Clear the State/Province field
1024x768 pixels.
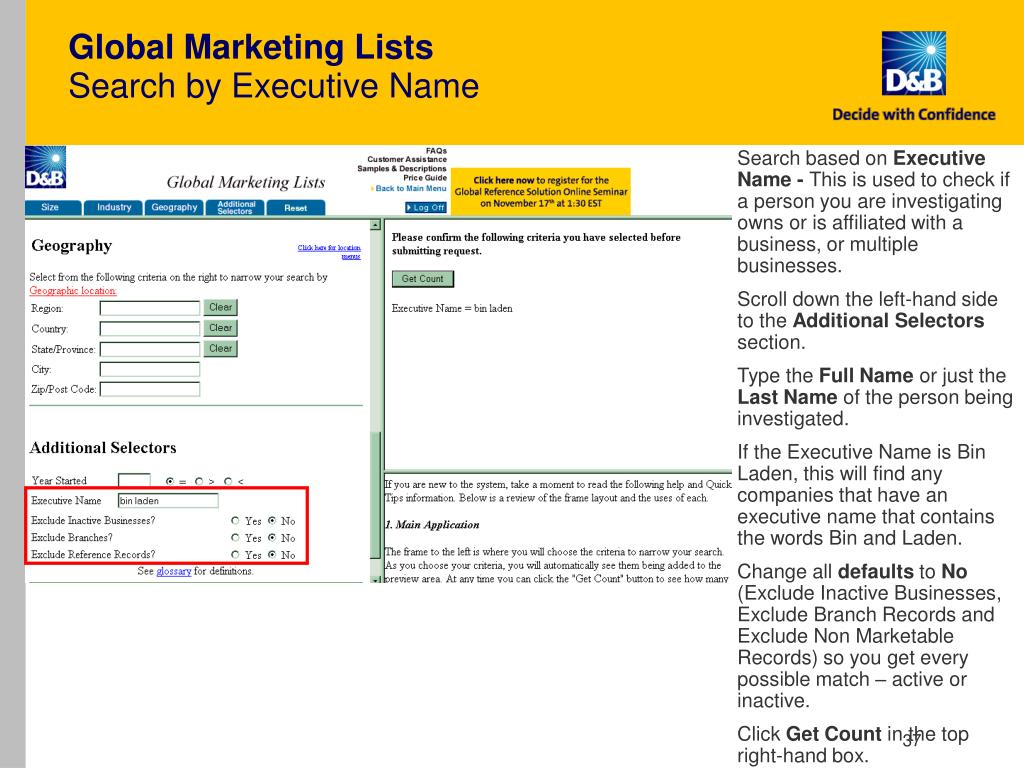click(220, 349)
